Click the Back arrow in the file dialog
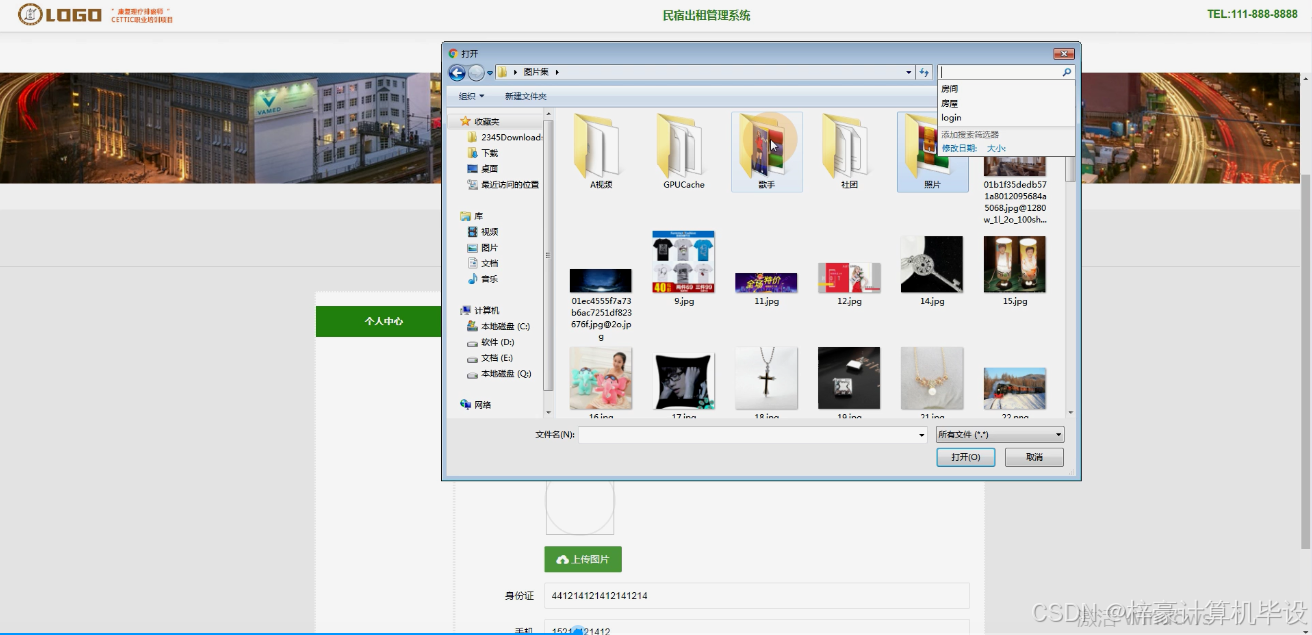 click(457, 72)
